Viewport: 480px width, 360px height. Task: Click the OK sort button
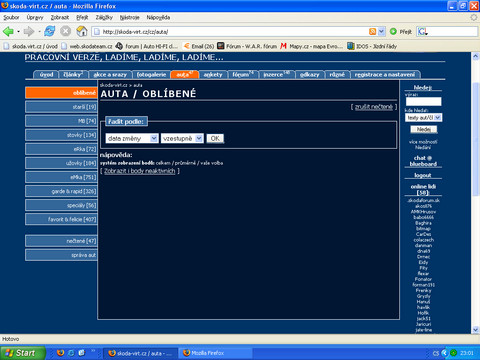click(215, 138)
